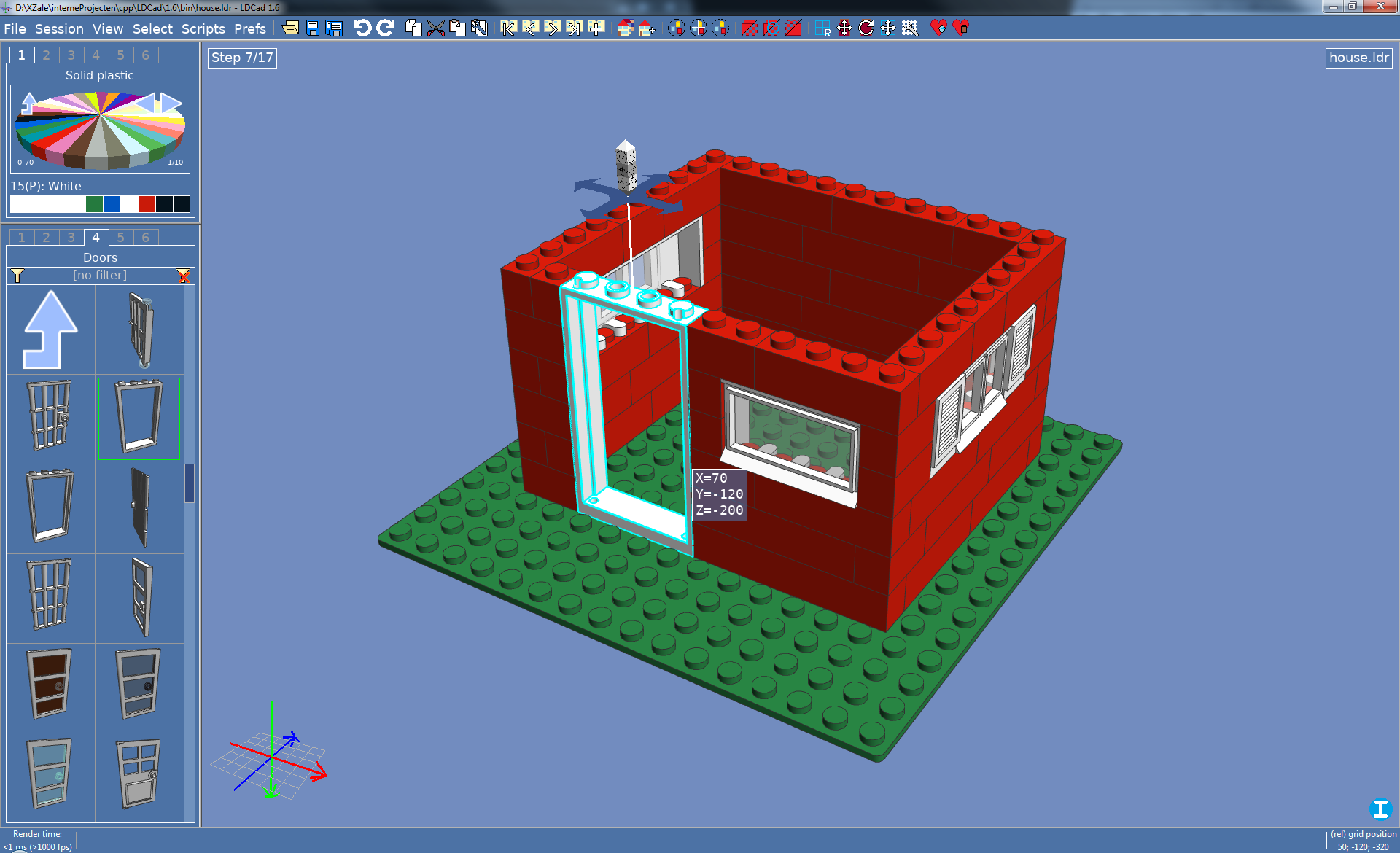This screenshot has height=853, width=1400.
Task: Clear the part bin filter
Action: click(183, 276)
